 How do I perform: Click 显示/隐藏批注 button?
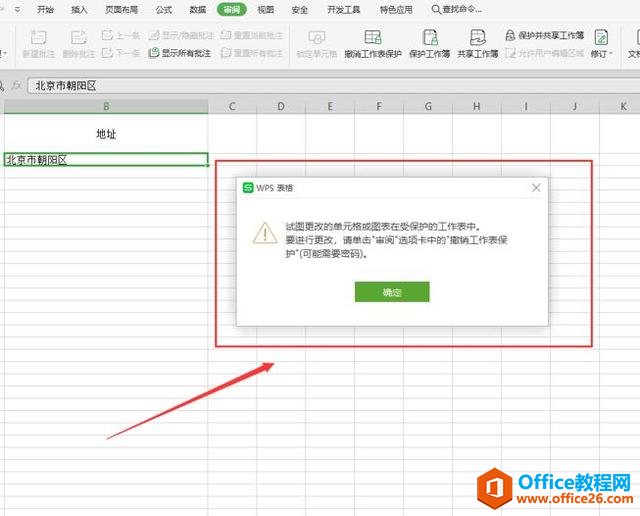click(181, 35)
